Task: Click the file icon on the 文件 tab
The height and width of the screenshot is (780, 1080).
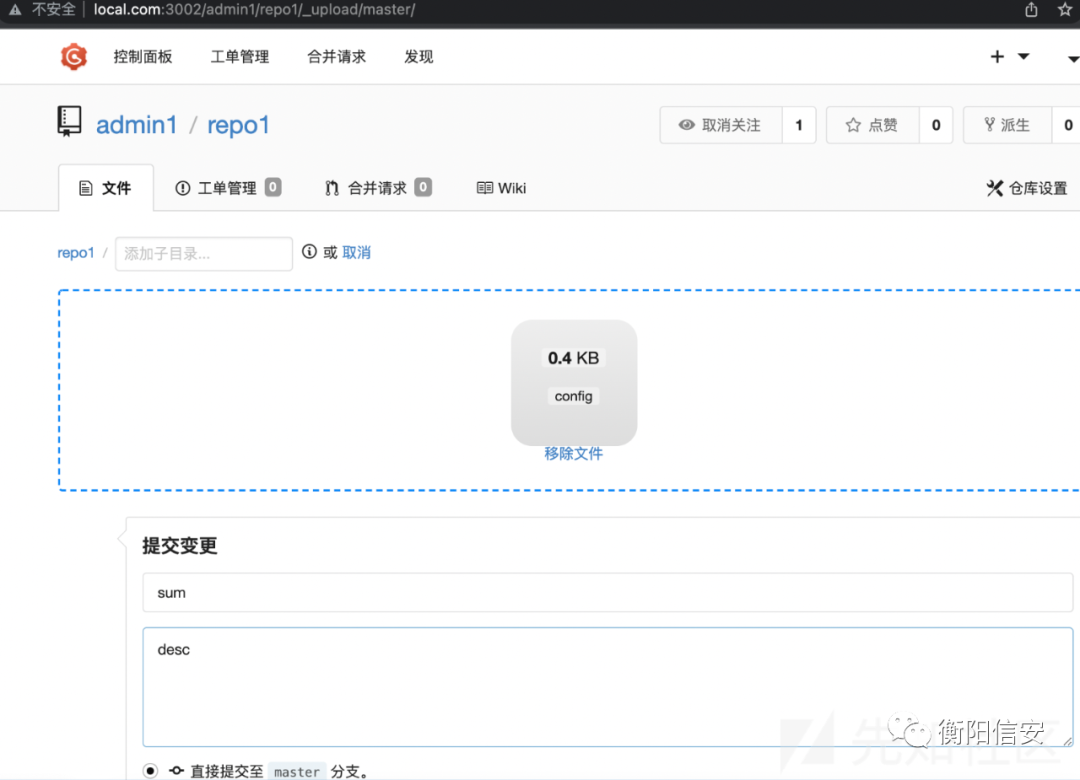Action: [88, 188]
